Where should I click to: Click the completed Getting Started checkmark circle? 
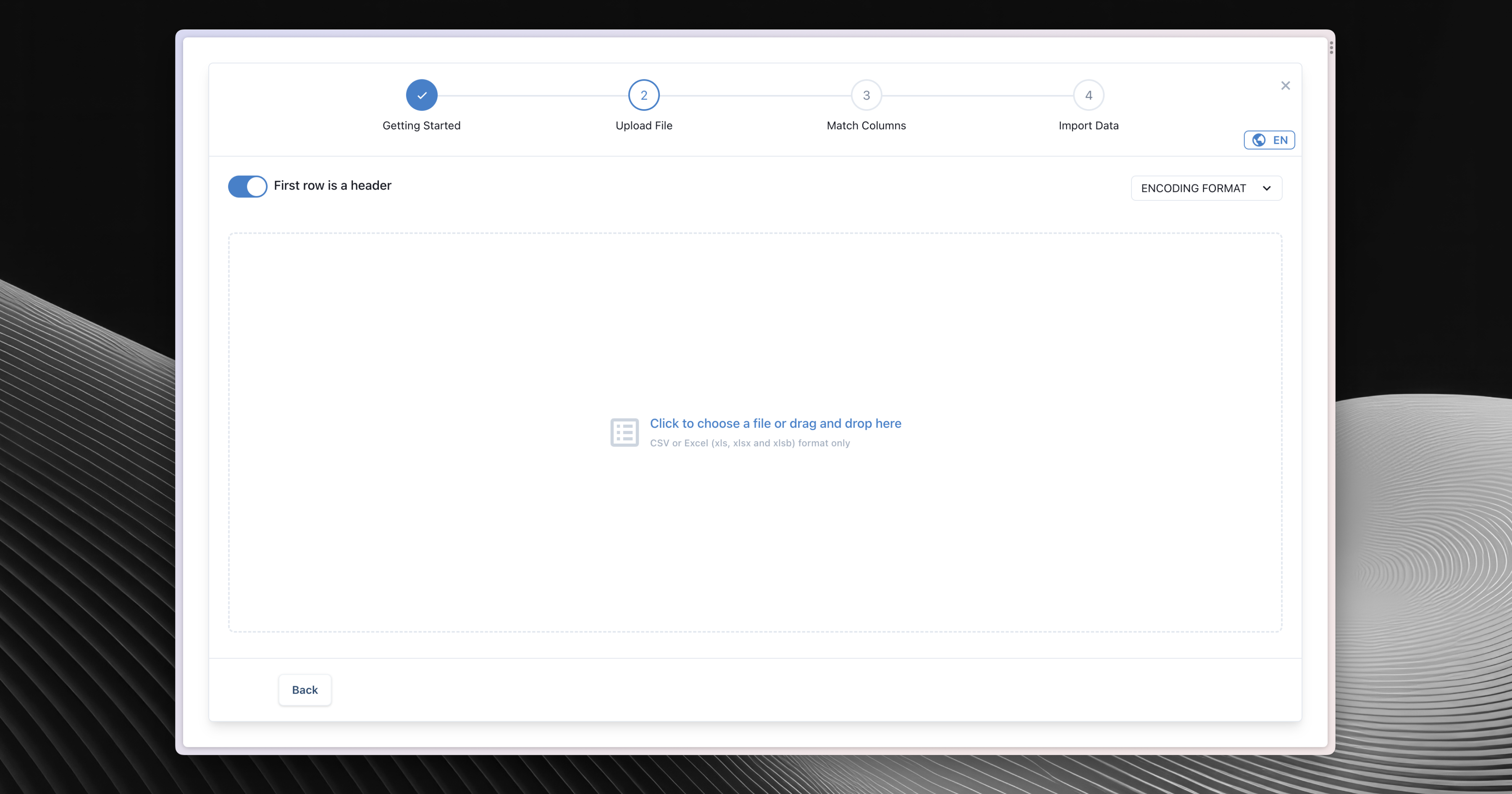click(x=421, y=95)
